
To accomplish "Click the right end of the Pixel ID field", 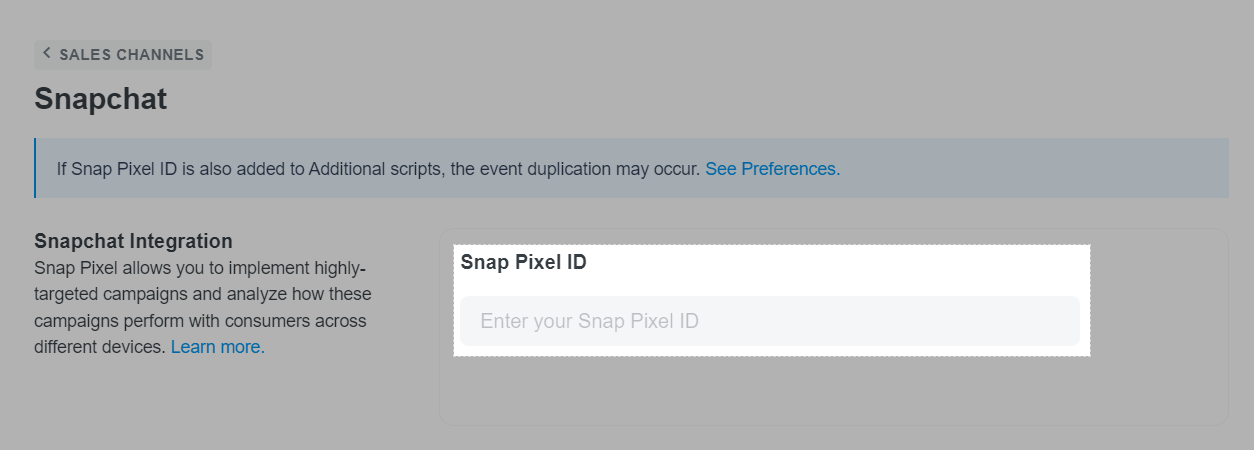I will pyautogui.click(x=1050, y=321).
